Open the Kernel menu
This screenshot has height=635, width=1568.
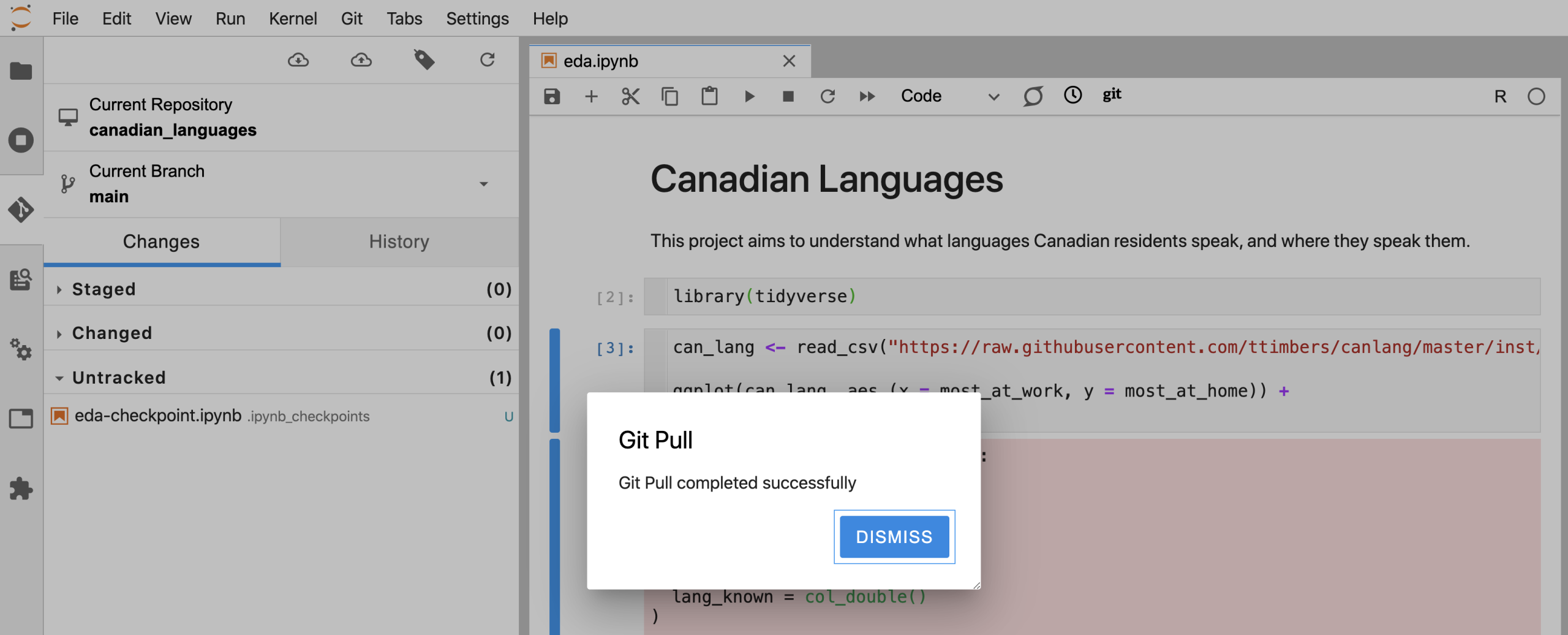click(293, 18)
